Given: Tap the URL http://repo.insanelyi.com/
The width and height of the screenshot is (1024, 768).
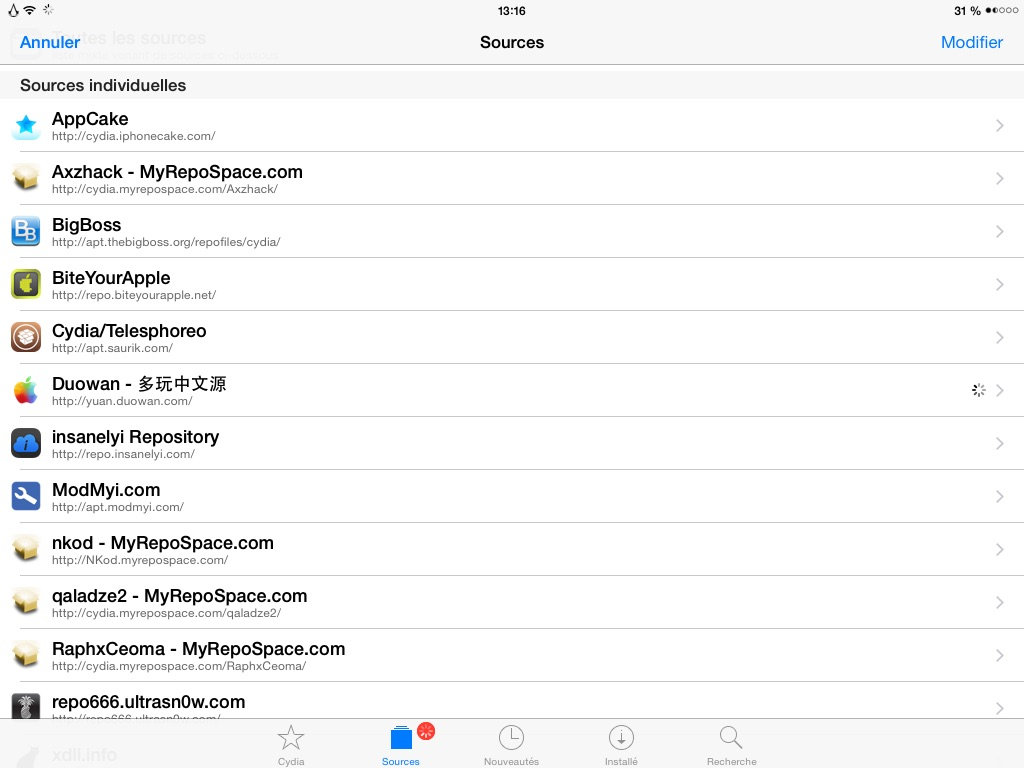Looking at the screenshot, I should click(x=123, y=454).
